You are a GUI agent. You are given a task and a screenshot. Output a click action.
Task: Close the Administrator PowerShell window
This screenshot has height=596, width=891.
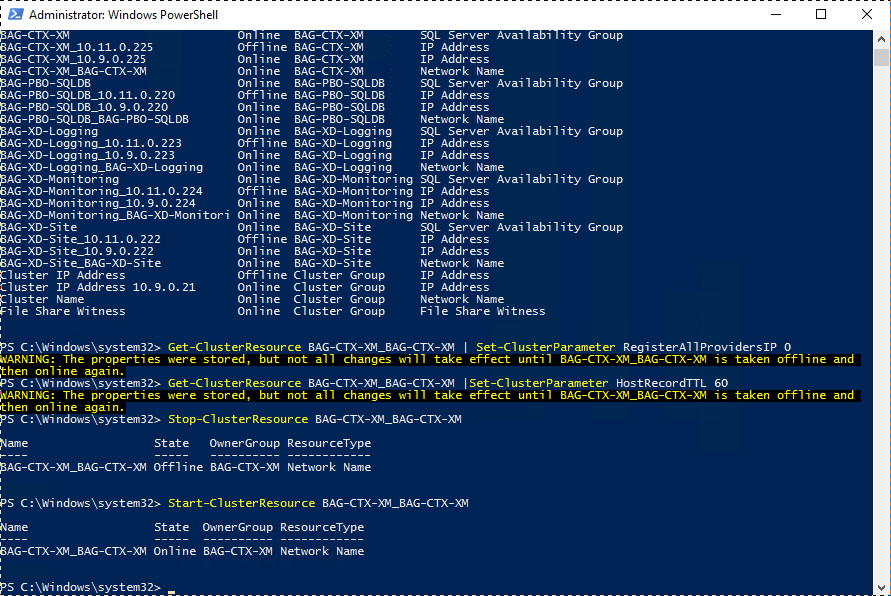(867, 15)
